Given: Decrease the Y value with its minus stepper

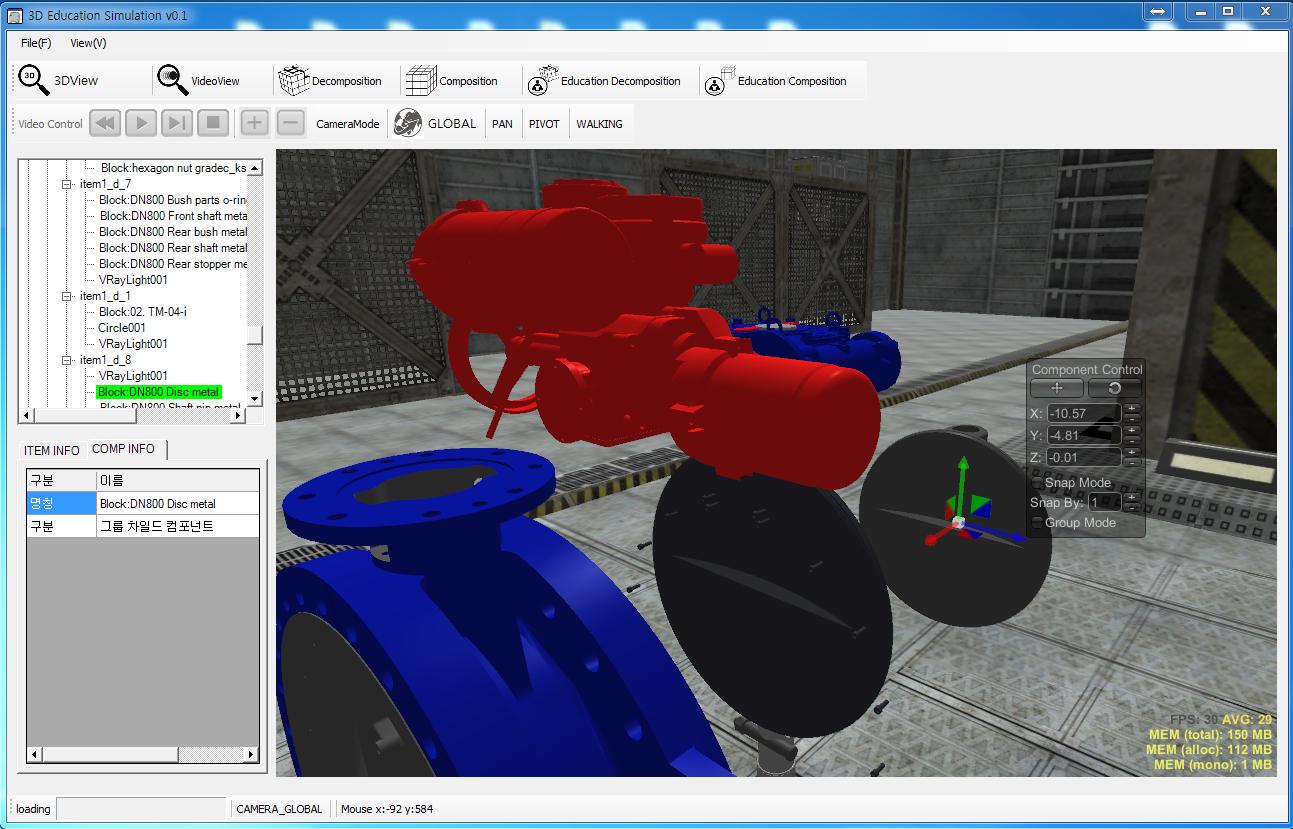Looking at the screenshot, I should point(1131,441).
